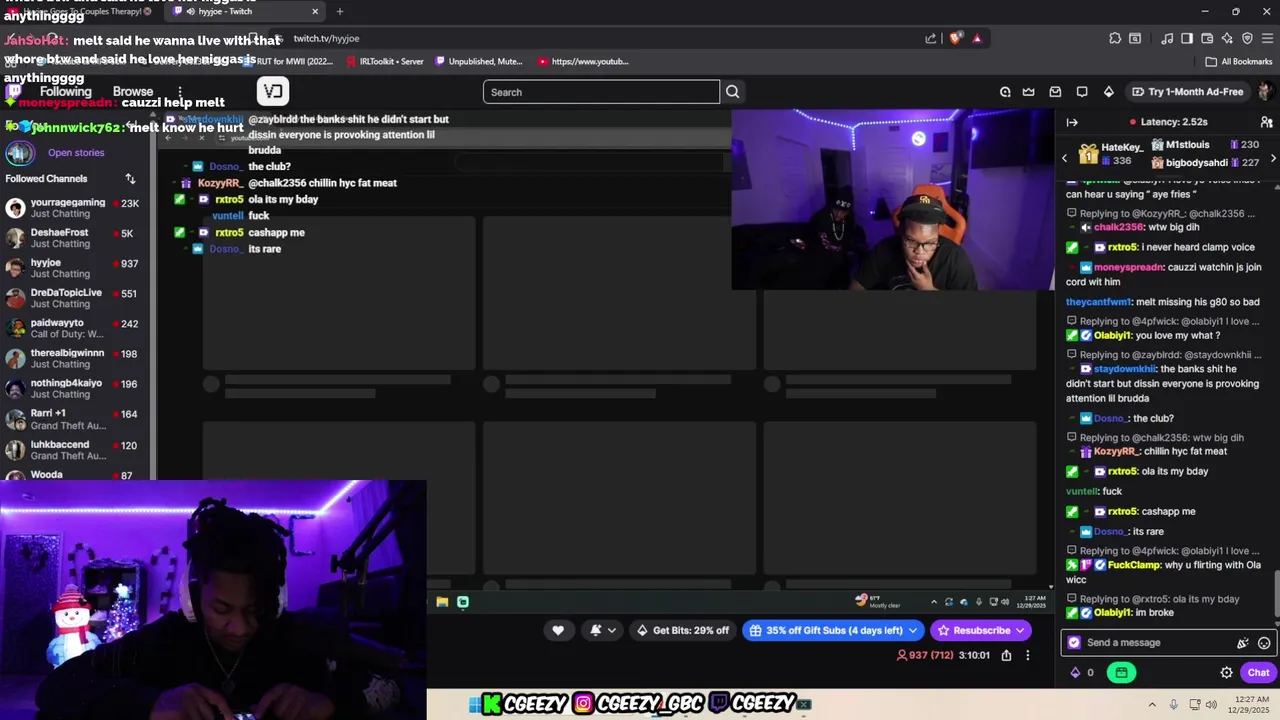Click the Get Bits diamond icon in top bar
1280x720 pixels.
point(1108,92)
